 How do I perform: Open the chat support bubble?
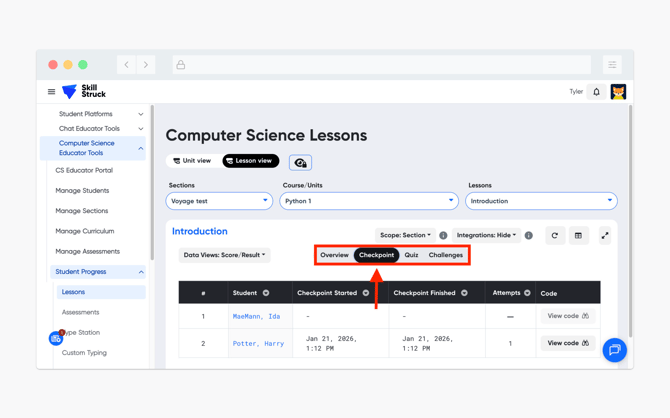tap(614, 350)
